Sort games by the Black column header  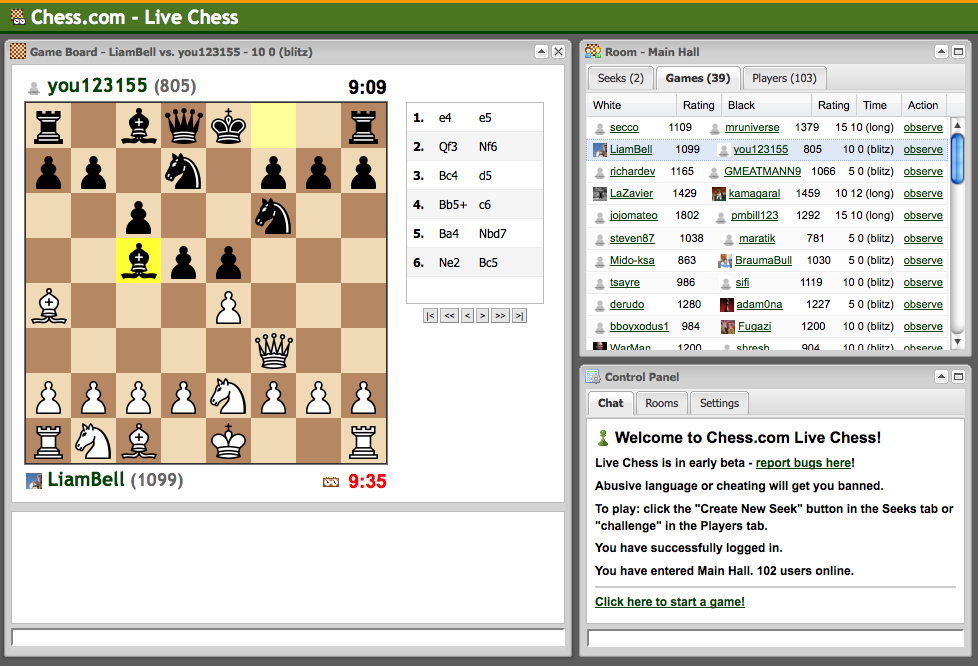click(x=767, y=105)
